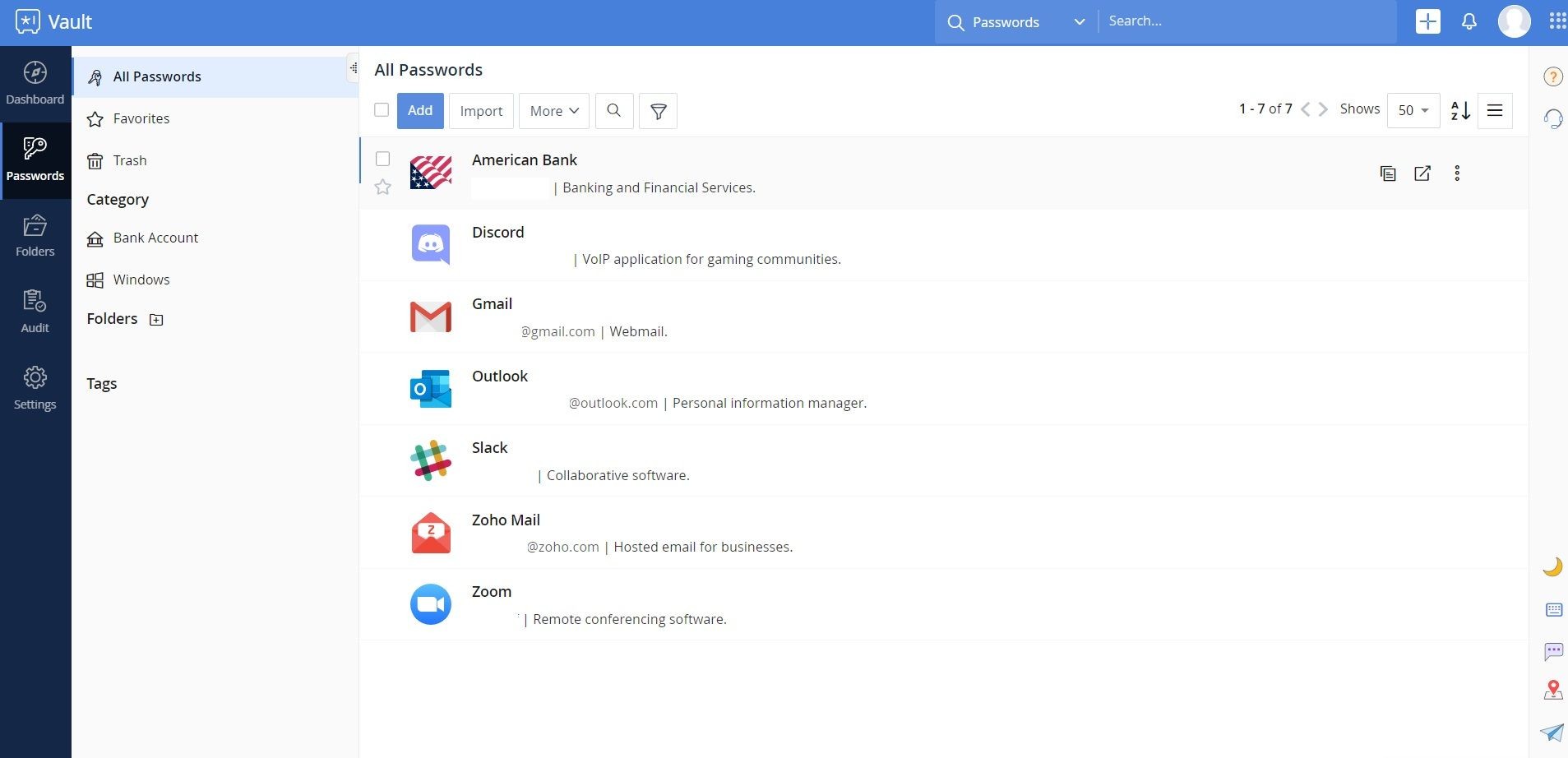The height and width of the screenshot is (758, 1568).
Task: Open the help question mark icon
Action: (1552, 76)
